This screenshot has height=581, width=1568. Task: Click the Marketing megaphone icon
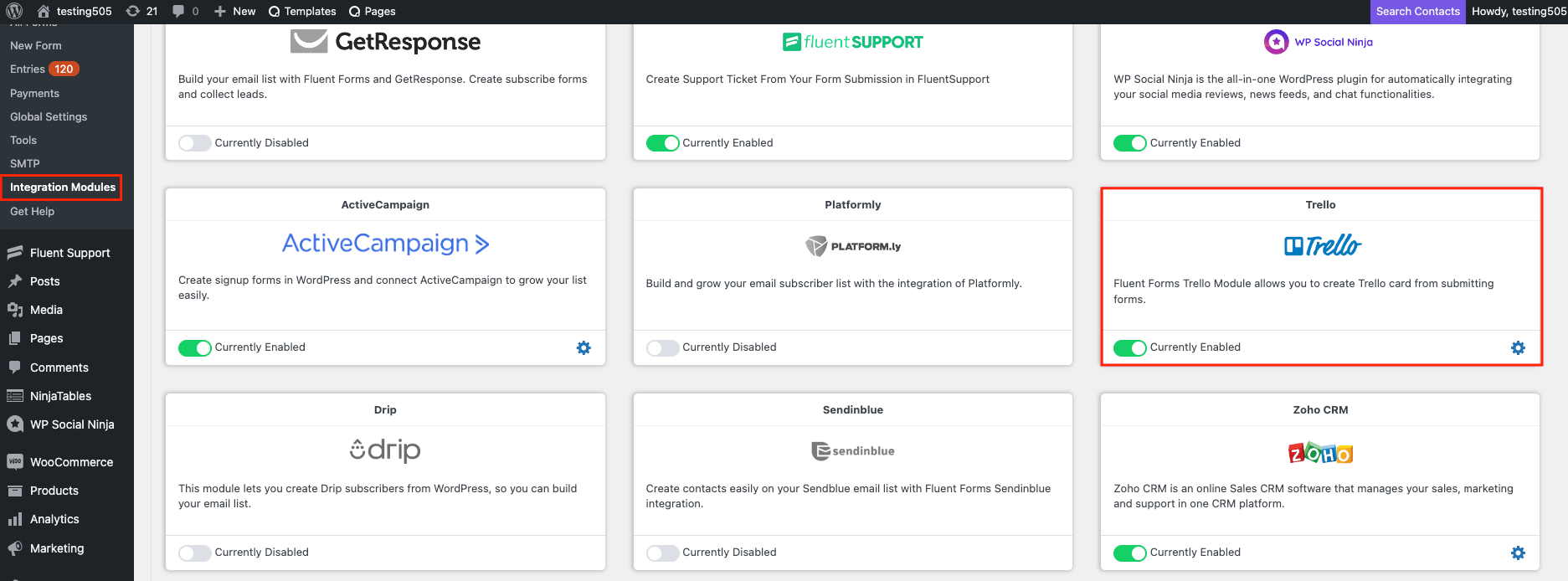coord(15,548)
